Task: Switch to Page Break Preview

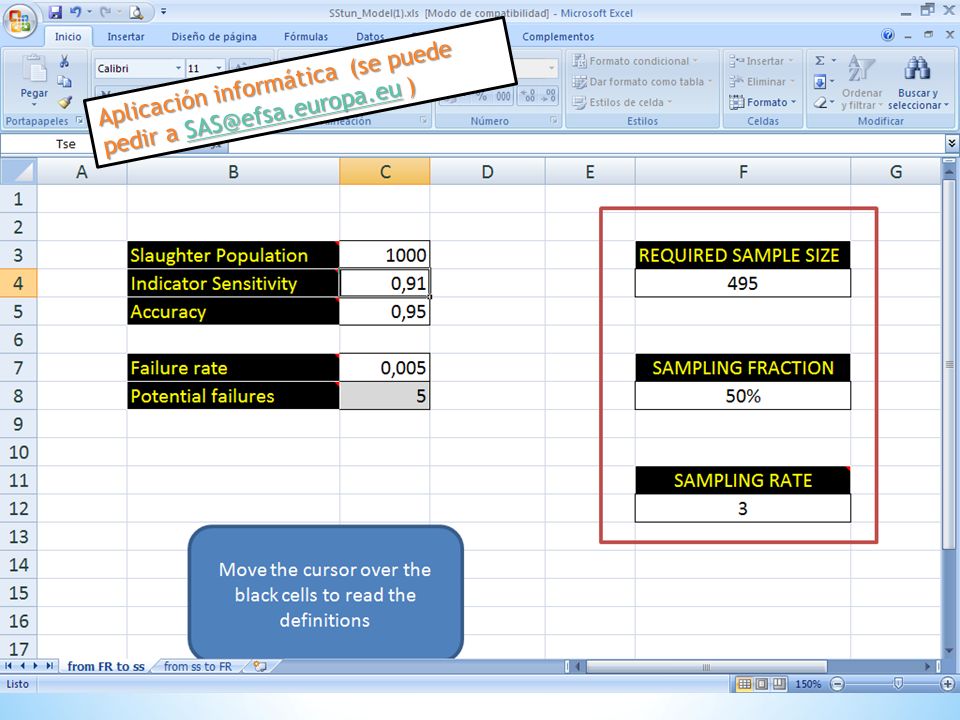Action: tap(779, 684)
